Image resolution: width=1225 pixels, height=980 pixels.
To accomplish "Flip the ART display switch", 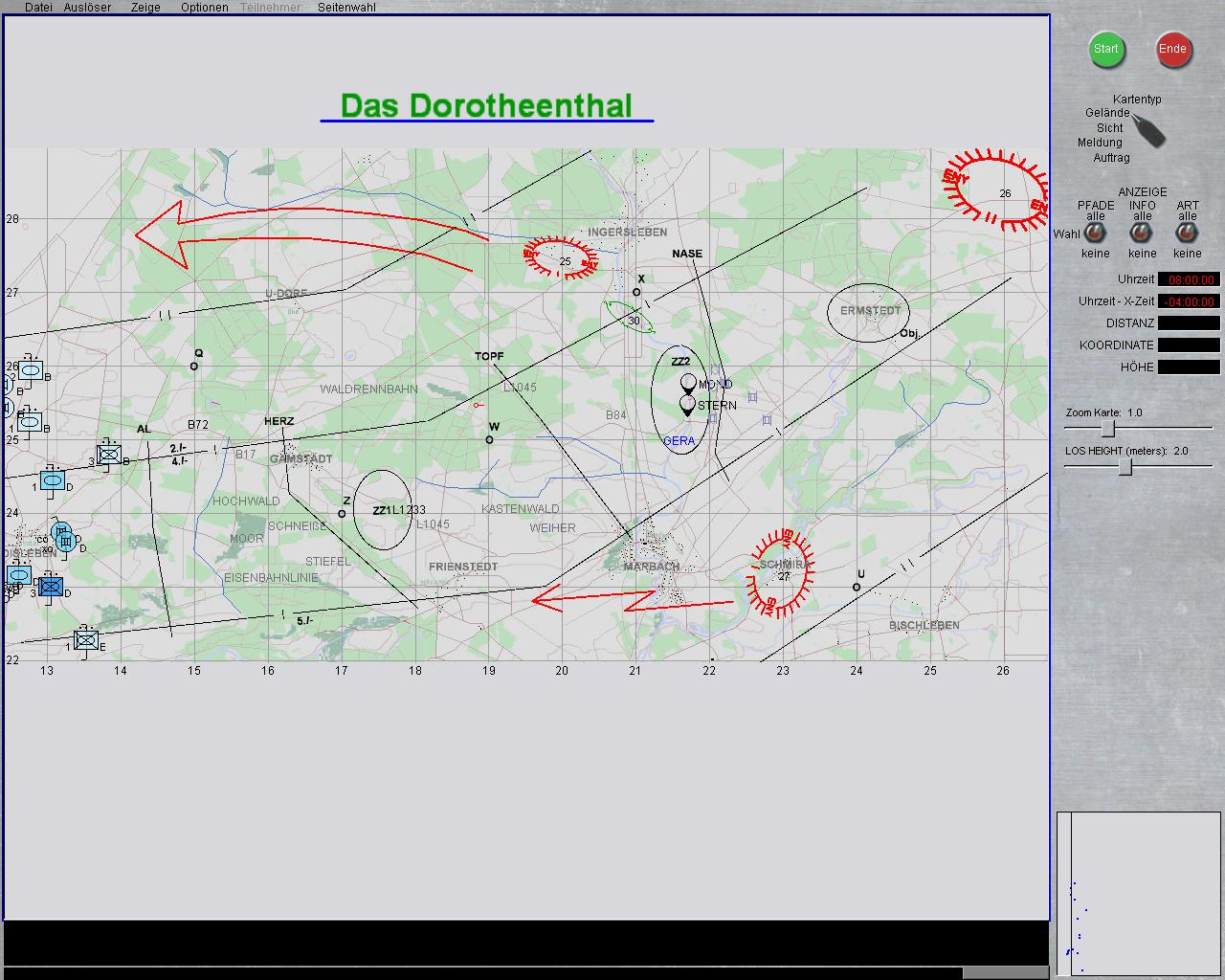I will pos(1187,233).
